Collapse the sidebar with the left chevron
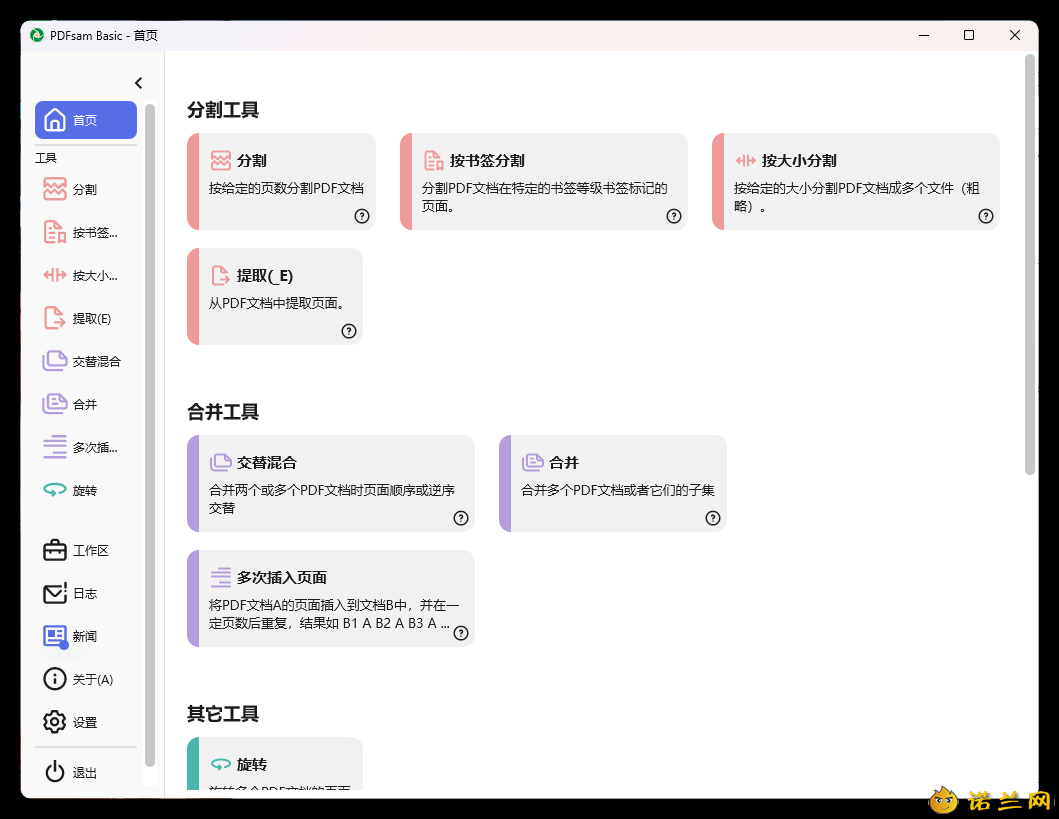Screen dimensions: 1059x819 point(138,83)
